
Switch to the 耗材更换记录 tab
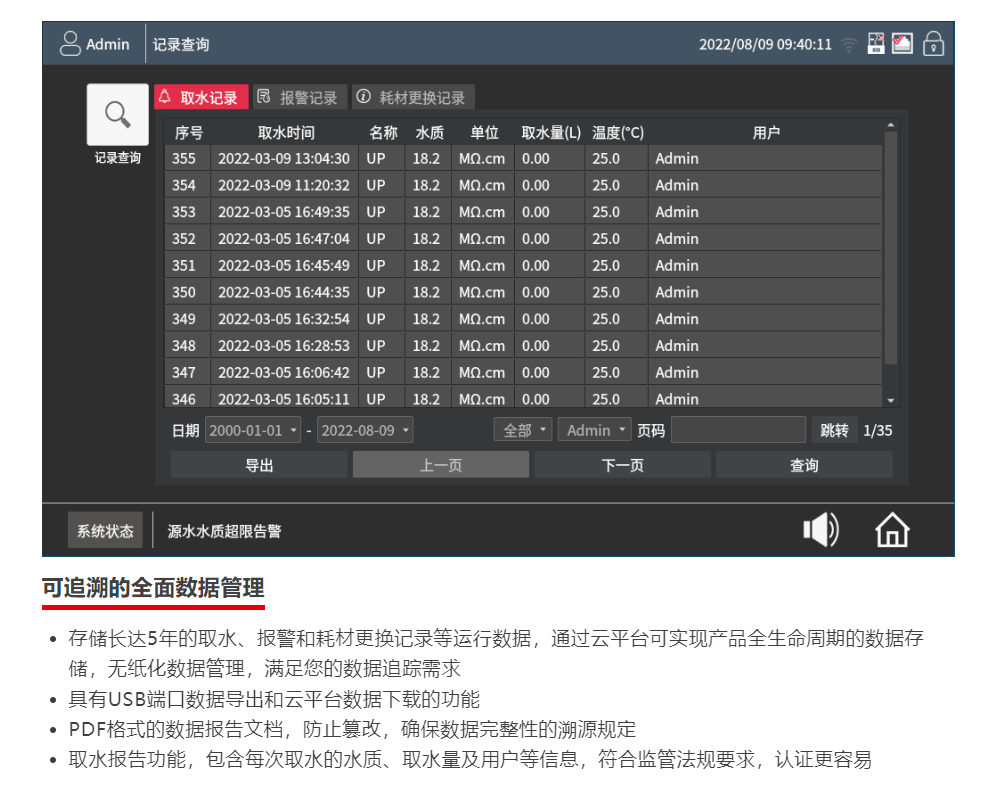pos(412,97)
